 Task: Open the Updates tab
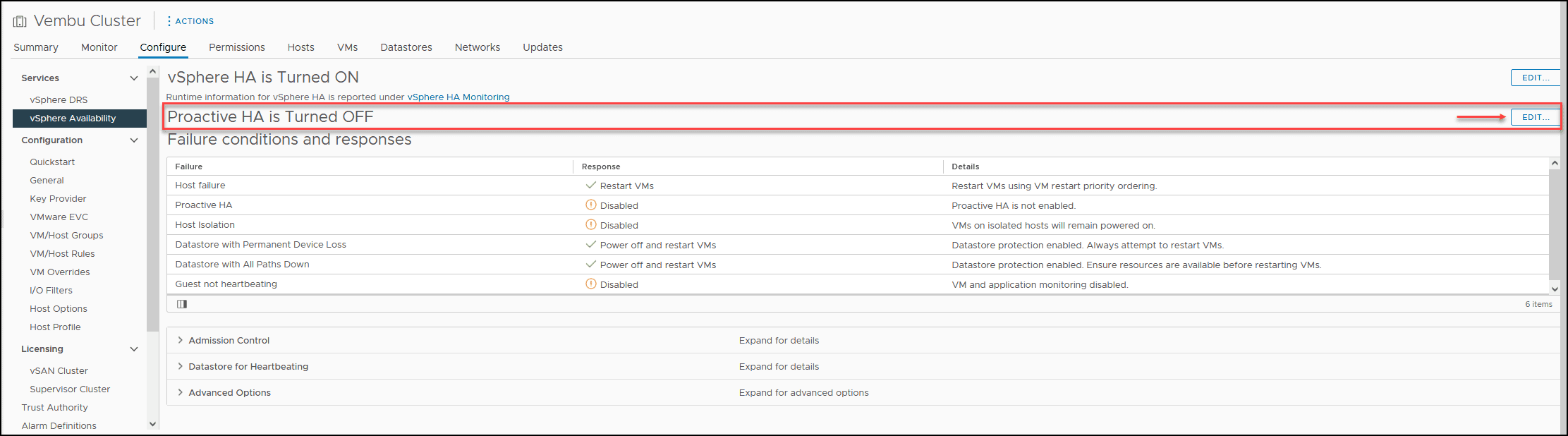pyautogui.click(x=543, y=47)
